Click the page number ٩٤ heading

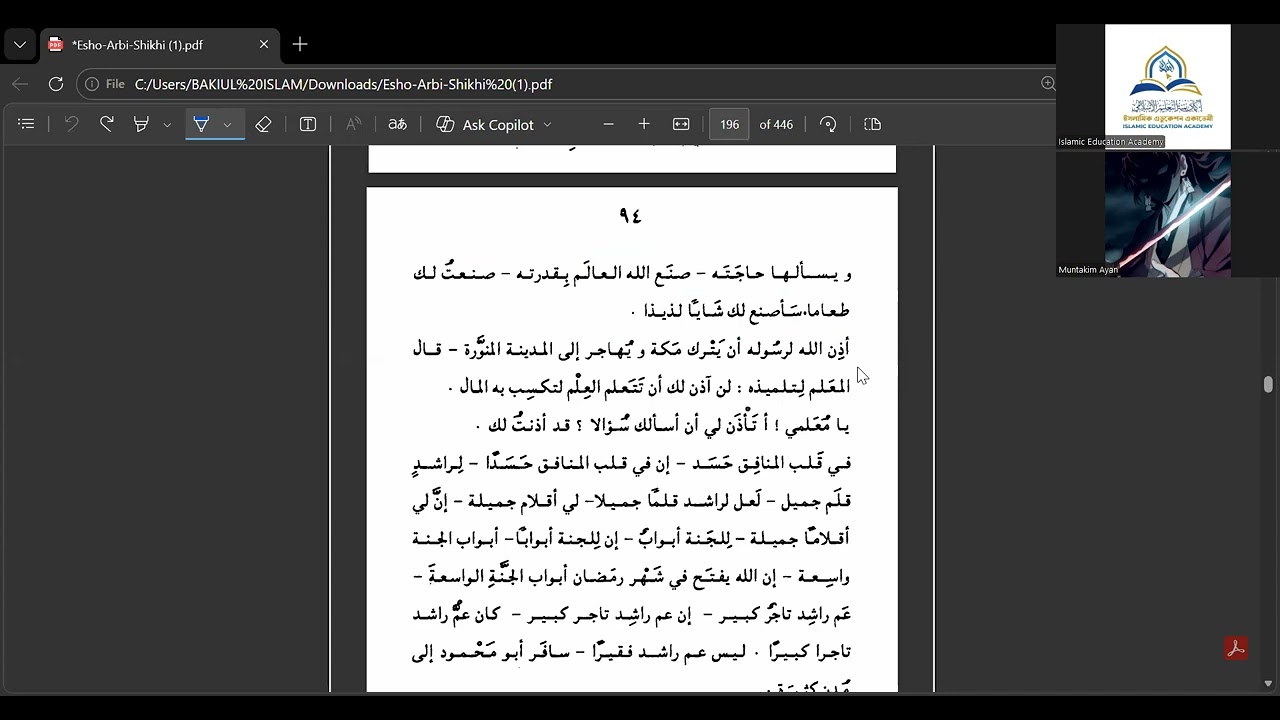point(630,216)
